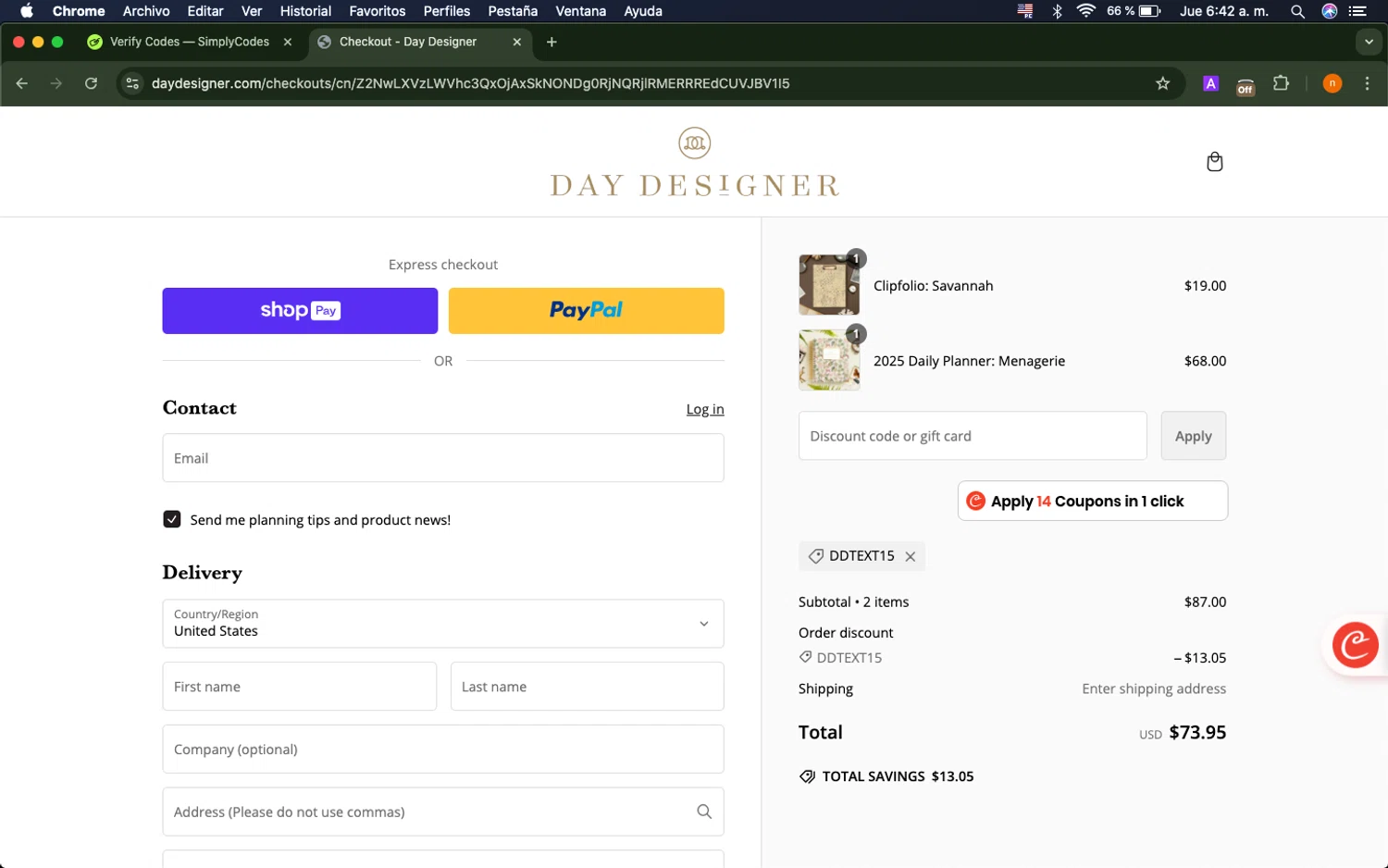This screenshot has height=868, width=1388.
Task: Pay with PayPal button
Action: click(x=587, y=311)
